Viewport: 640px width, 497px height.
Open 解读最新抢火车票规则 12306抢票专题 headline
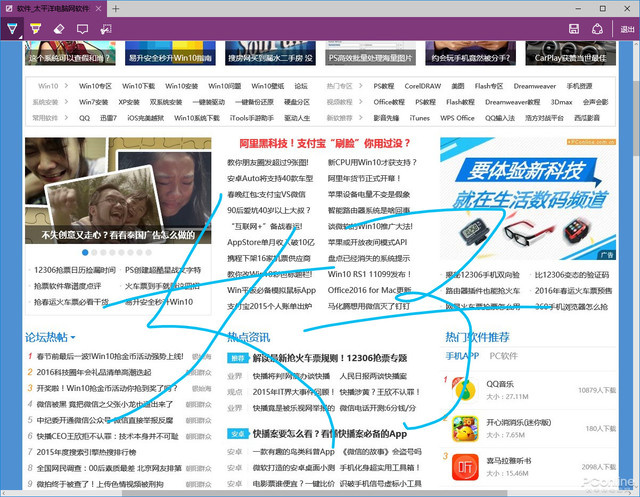[x=330, y=358]
